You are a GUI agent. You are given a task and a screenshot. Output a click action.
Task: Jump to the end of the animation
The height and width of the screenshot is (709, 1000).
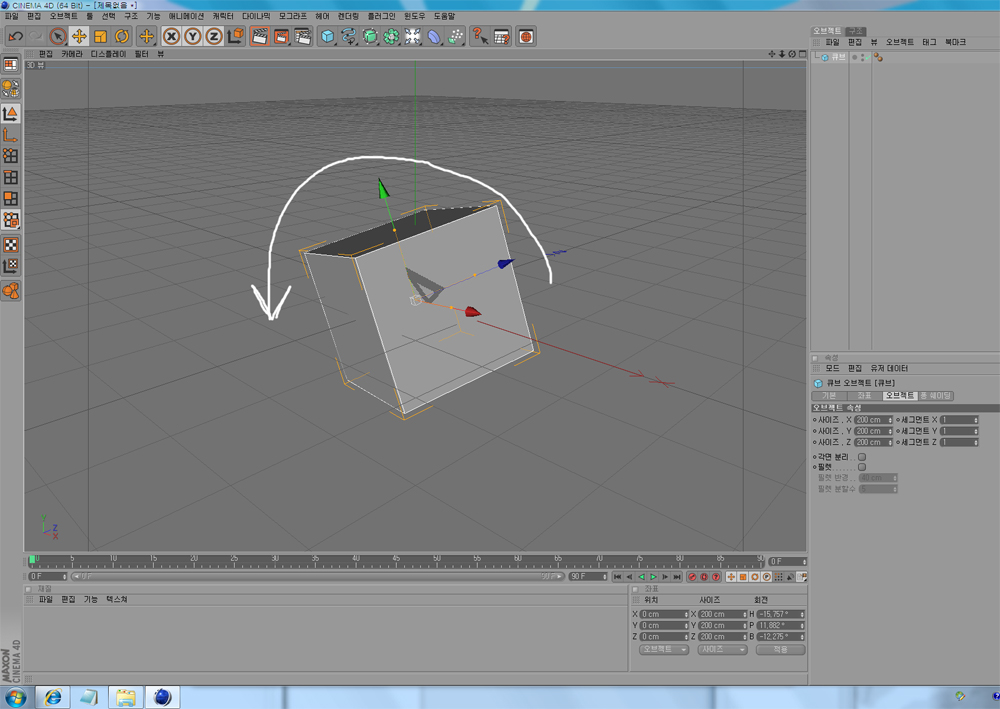[x=677, y=577]
